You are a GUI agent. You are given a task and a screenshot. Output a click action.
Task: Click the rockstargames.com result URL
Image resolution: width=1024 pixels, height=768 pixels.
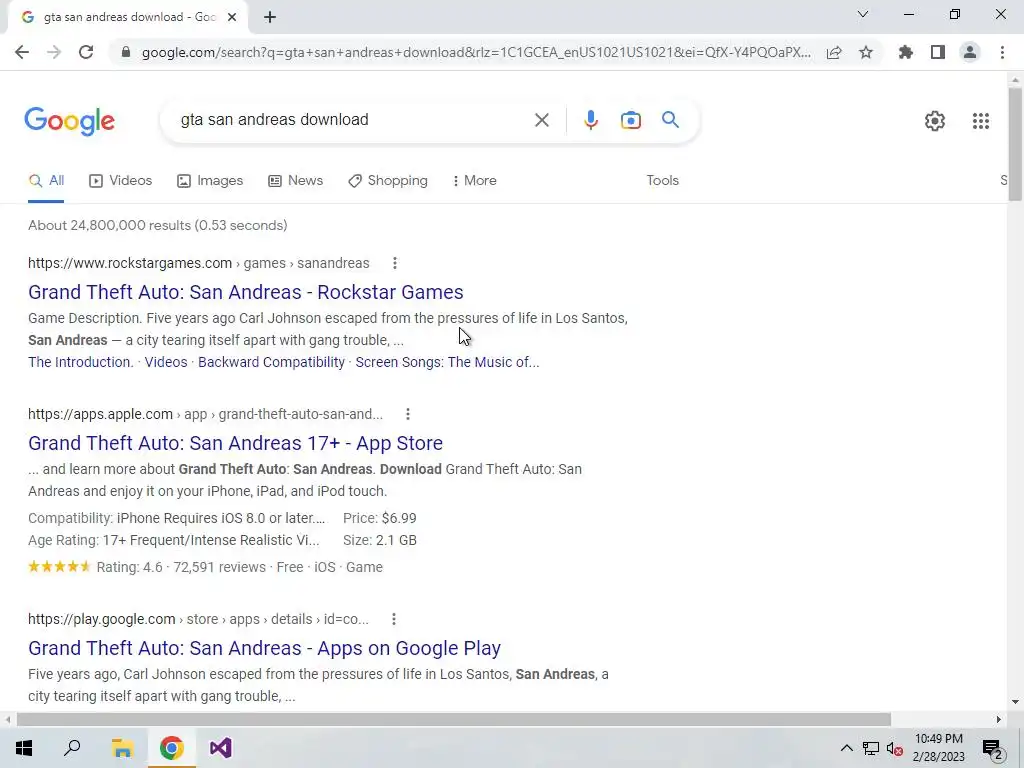pyautogui.click(x=199, y=263)
